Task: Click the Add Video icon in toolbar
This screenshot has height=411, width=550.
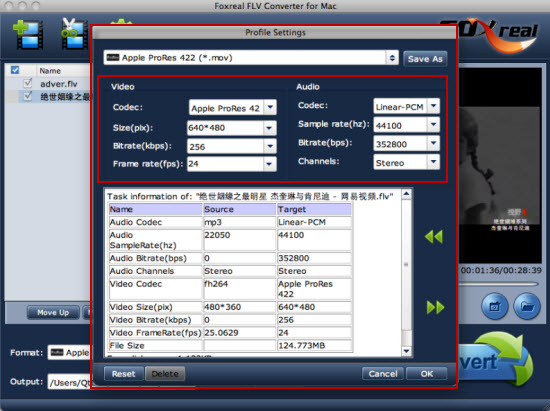Action: point(28,34)
